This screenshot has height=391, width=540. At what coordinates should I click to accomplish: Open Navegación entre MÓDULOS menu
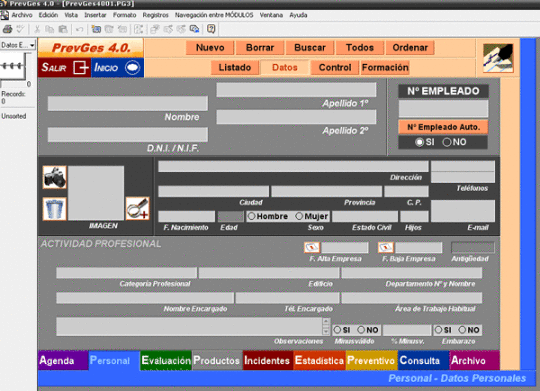214,15
